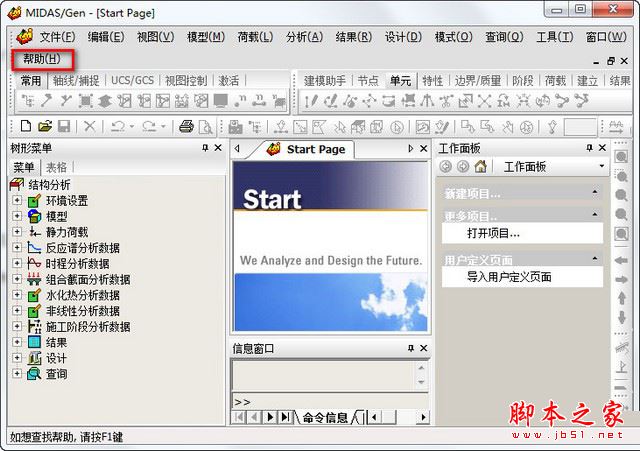Click the Open folder icon
Screen dimensions: 640x451
click(45, 126)
